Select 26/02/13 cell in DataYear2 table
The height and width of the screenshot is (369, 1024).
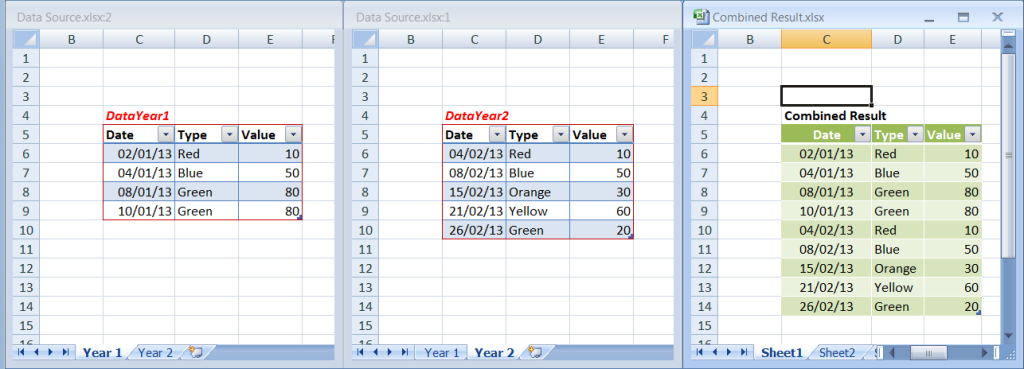click(x=474, y=231)
